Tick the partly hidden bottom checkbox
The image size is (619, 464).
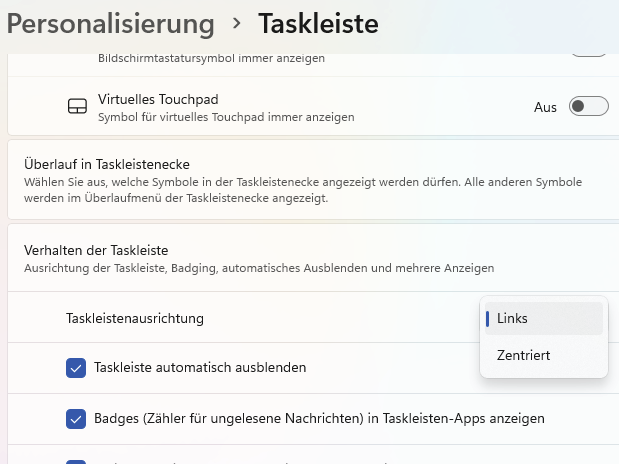point(76,462)
